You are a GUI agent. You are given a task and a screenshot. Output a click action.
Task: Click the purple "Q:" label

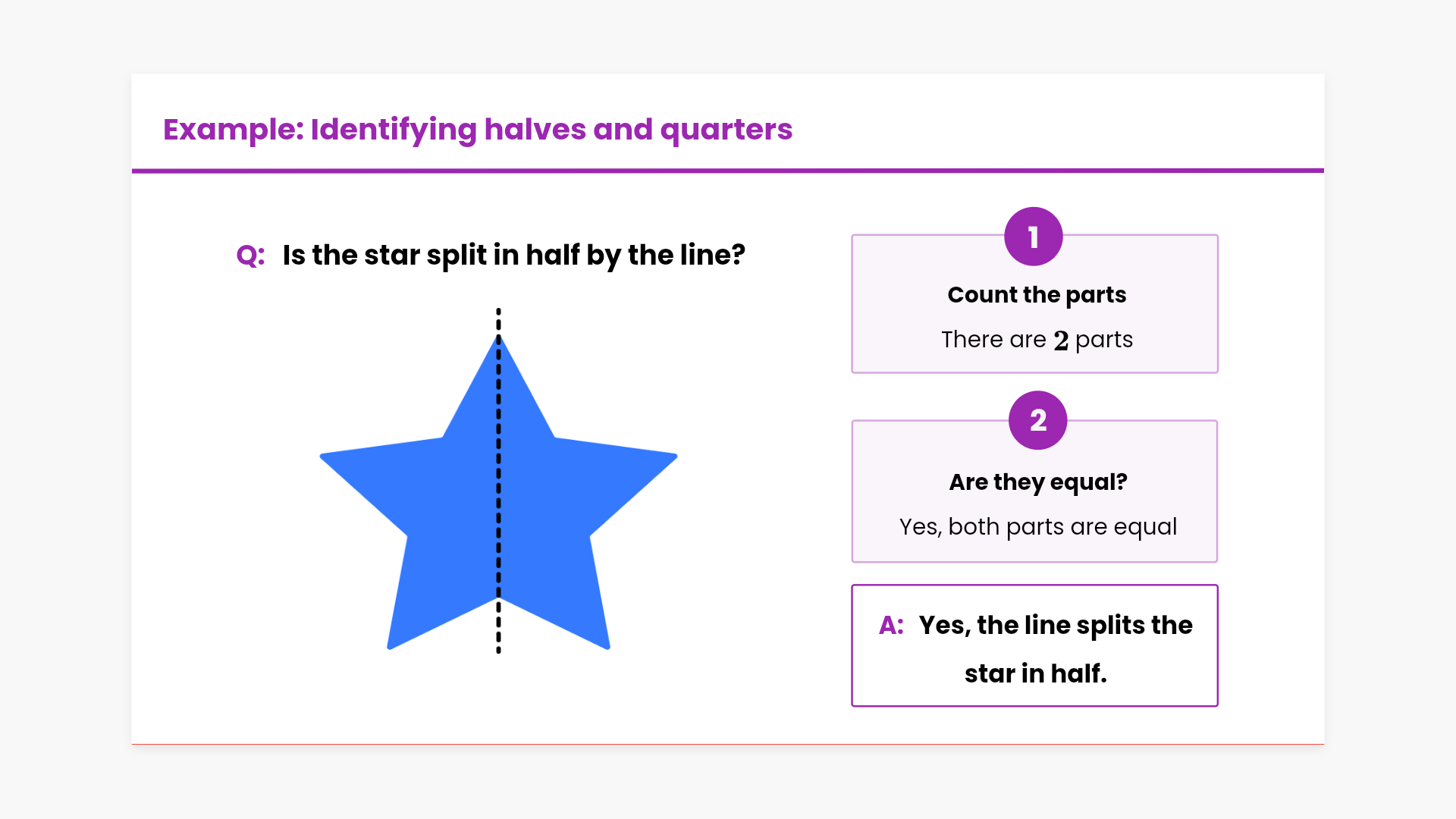(x=250, y=256)
